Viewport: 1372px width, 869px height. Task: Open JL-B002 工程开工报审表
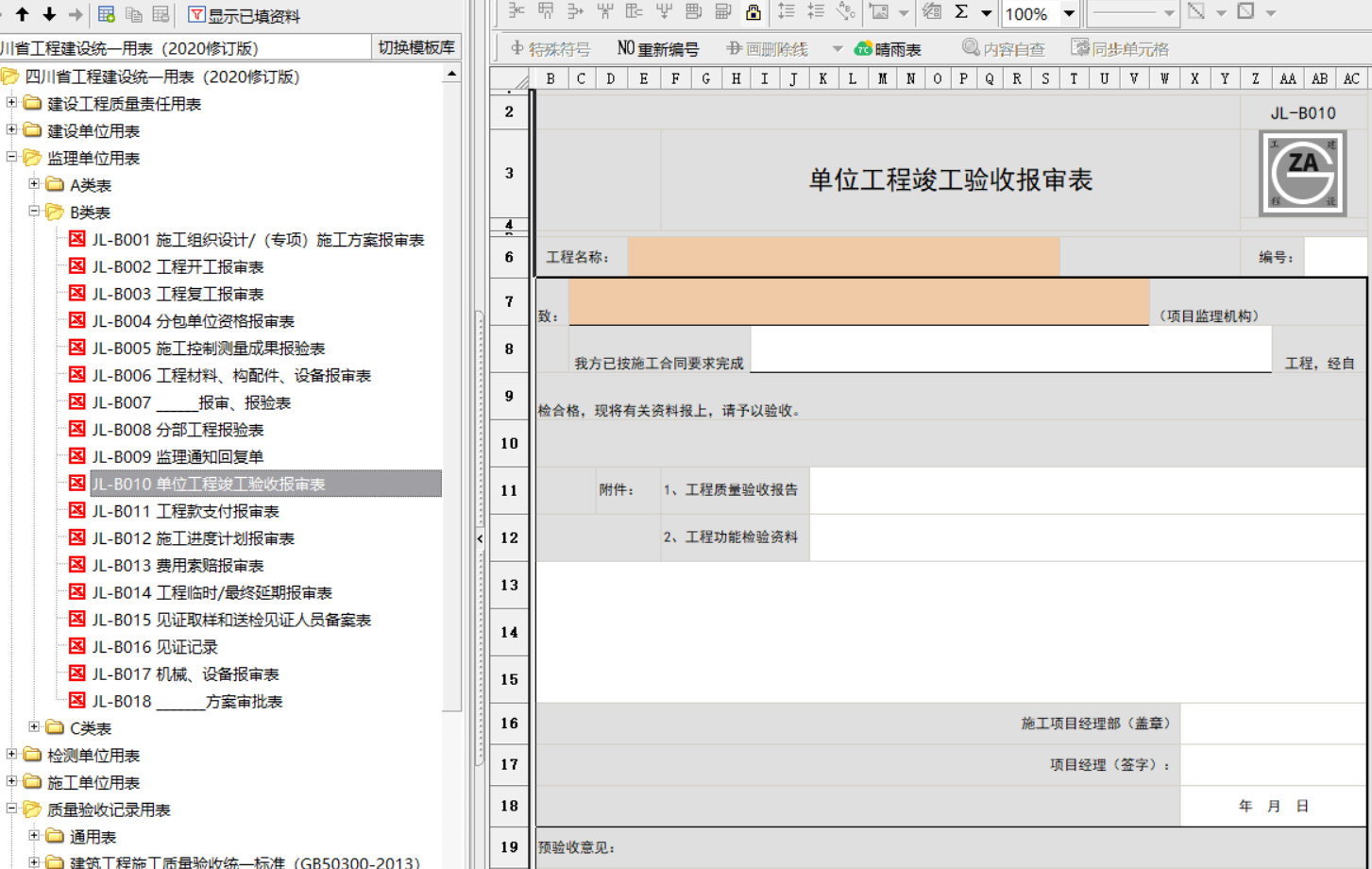click(178, 267)
